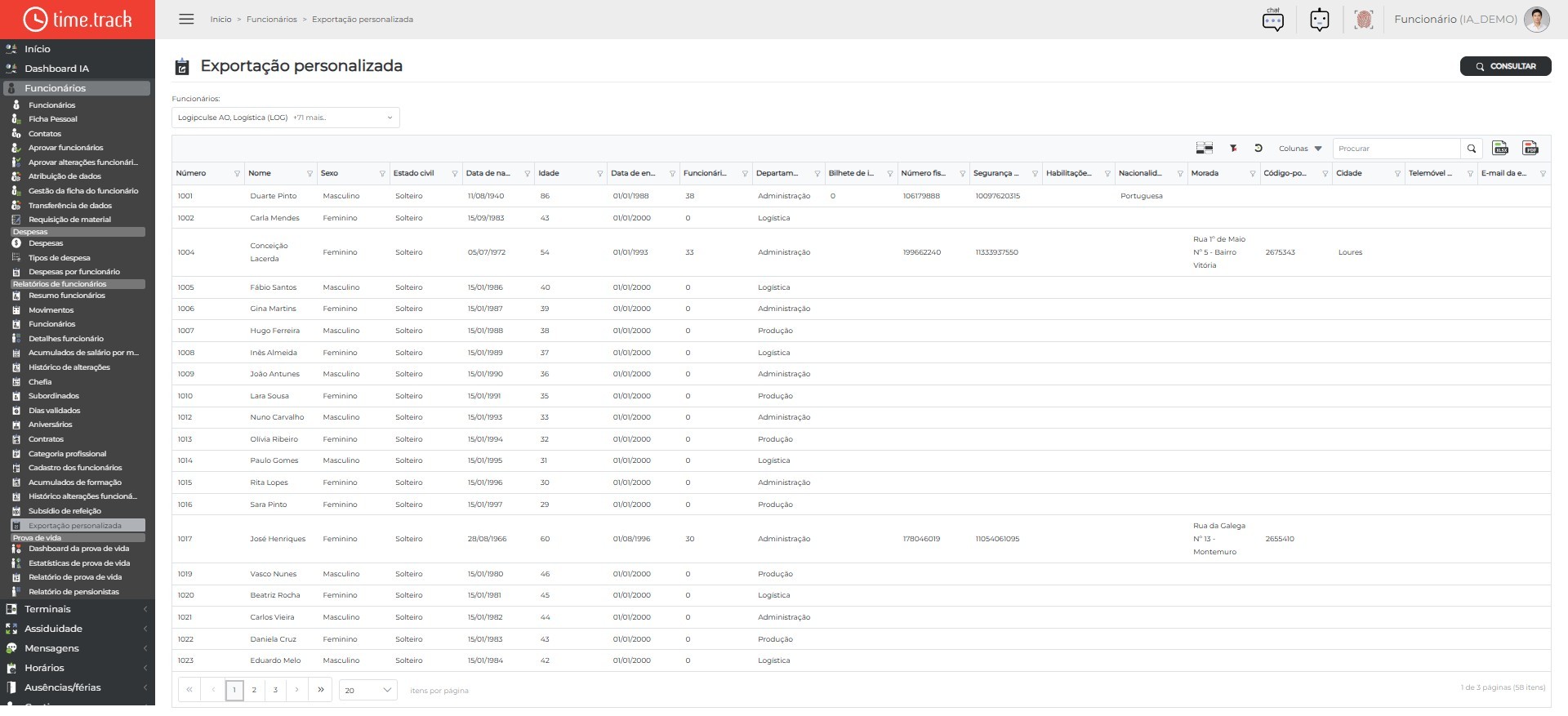Filter the Departamento column
The width and height of the screenshot is (1568, 716).
(817, 174)
